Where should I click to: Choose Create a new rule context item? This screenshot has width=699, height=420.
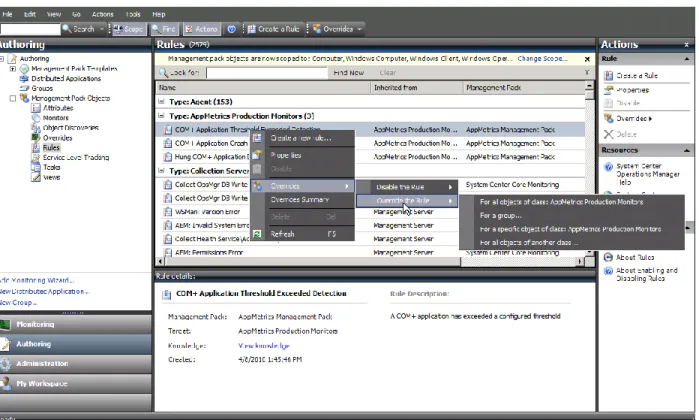(303, 138)
